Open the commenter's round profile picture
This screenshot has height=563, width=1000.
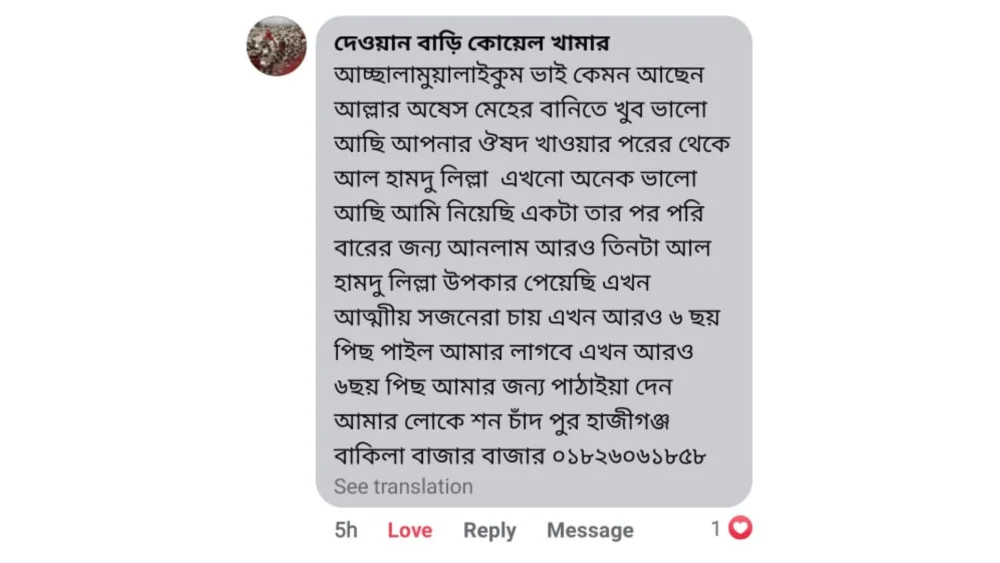tap(276, 47)
